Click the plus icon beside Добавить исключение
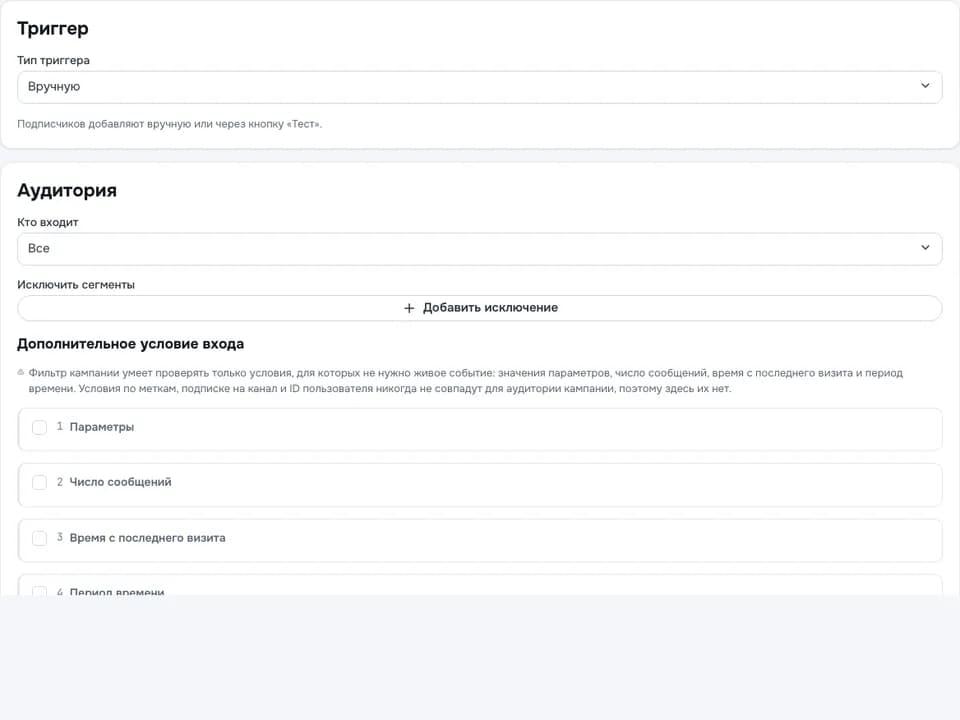 pyautogui.click(x=409, y=308)
